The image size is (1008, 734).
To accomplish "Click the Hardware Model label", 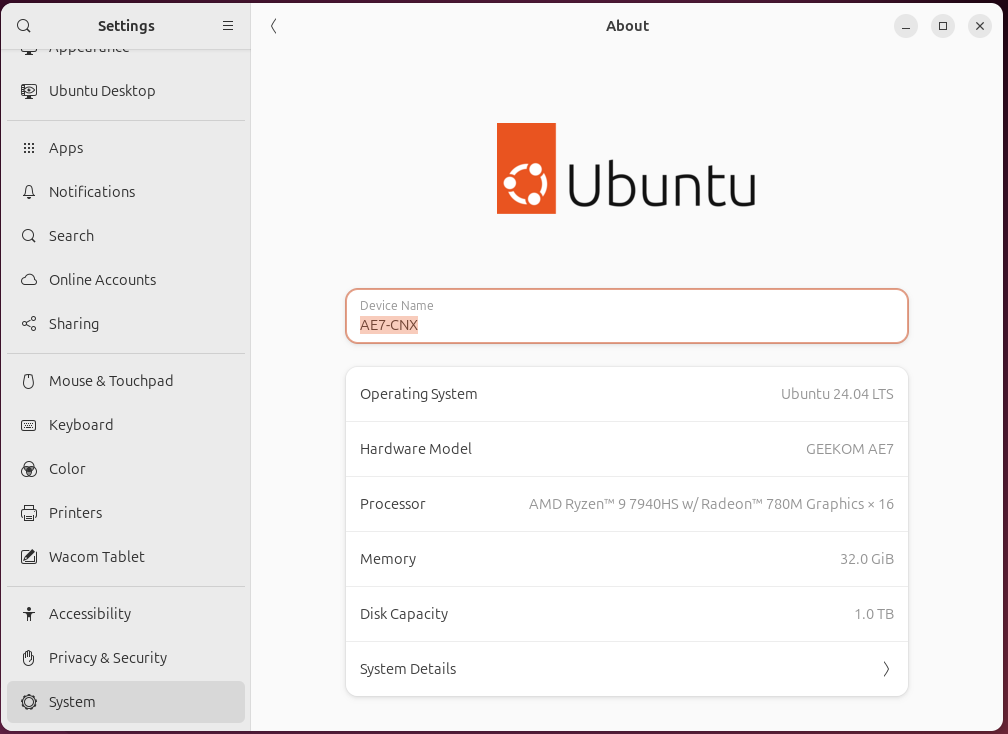I will 416,449.
